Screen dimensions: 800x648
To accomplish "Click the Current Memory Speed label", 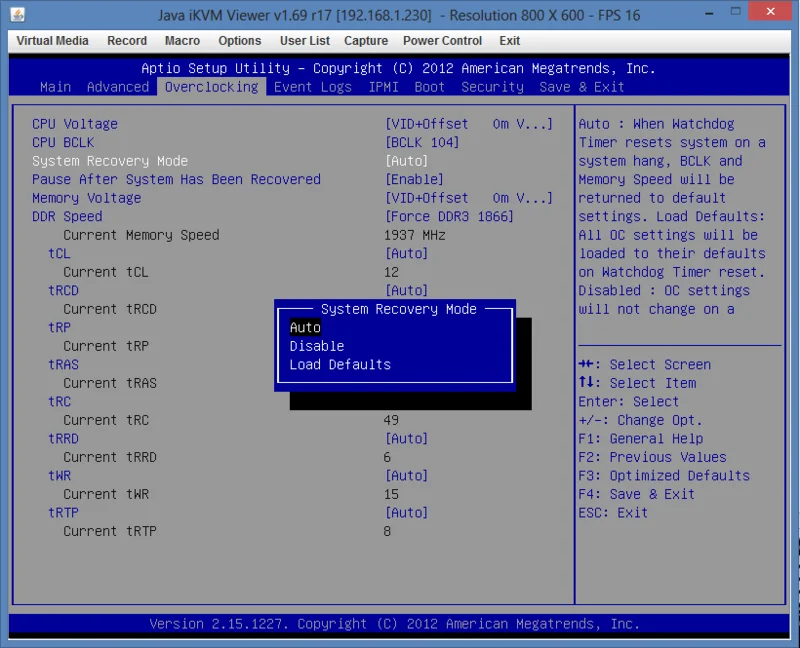I will (x=141, y=235).
